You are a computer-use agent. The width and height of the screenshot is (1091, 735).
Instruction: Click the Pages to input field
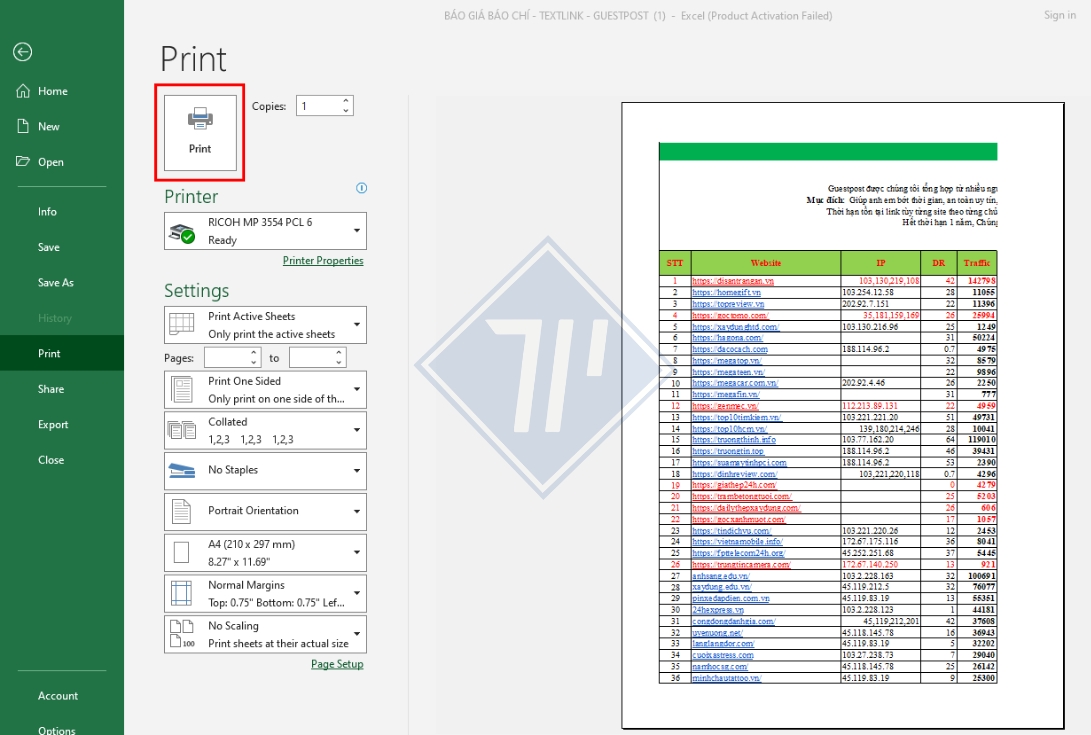311,358
